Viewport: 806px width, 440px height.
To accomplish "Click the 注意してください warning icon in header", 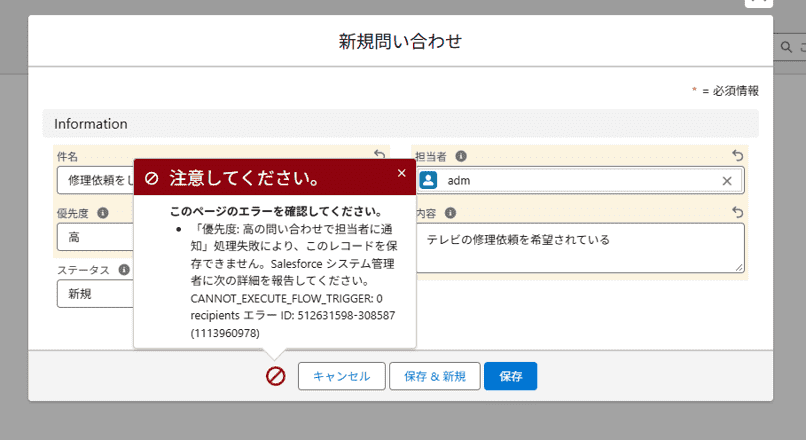I will pyautogui.click(x=151, y=178).
